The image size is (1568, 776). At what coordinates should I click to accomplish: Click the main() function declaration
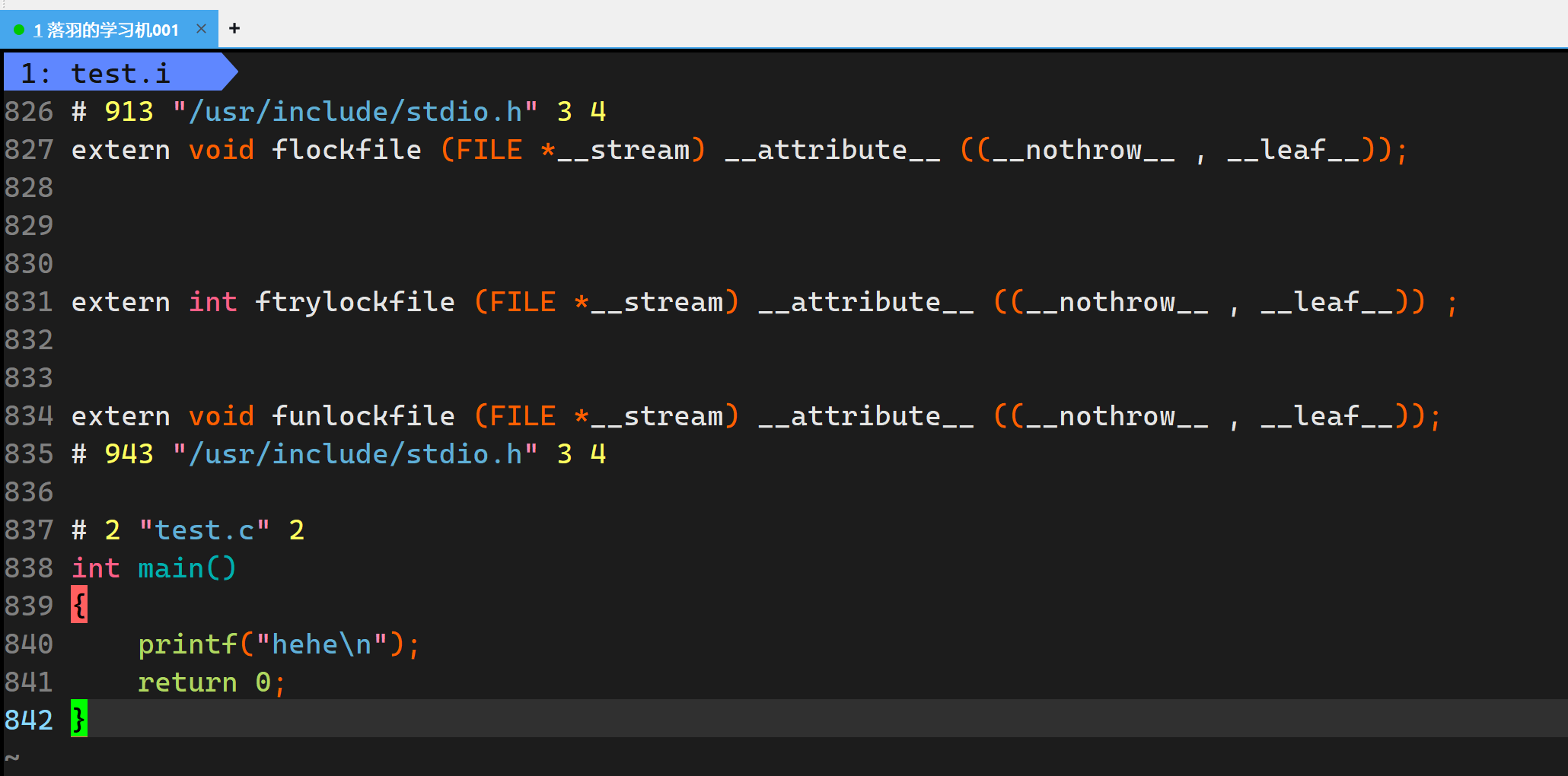coord(187,568)
